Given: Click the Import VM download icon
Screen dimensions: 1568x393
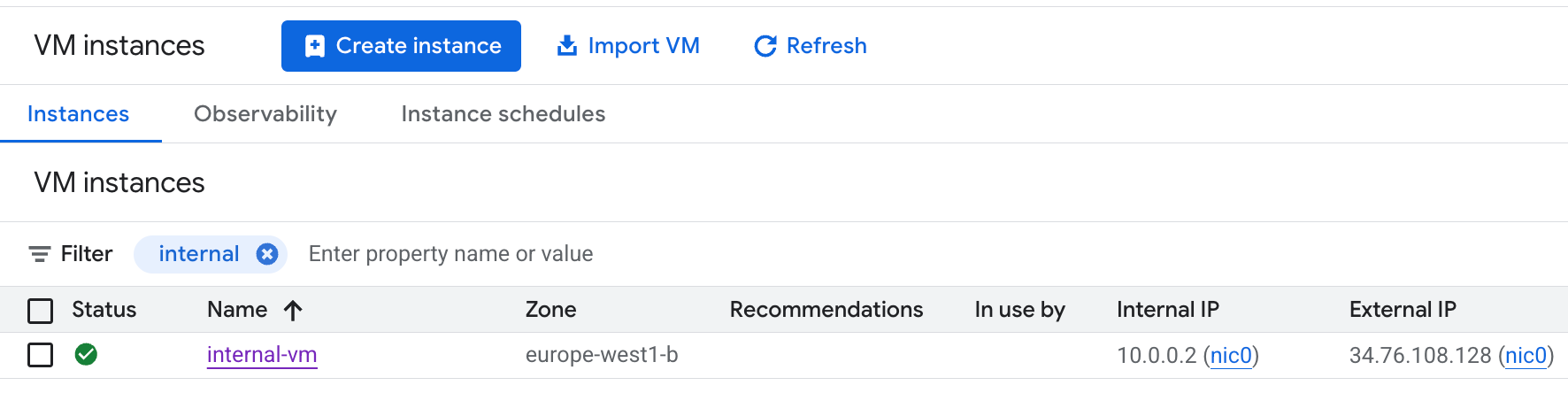Looking at the screenshot, I should coord(566,46).
